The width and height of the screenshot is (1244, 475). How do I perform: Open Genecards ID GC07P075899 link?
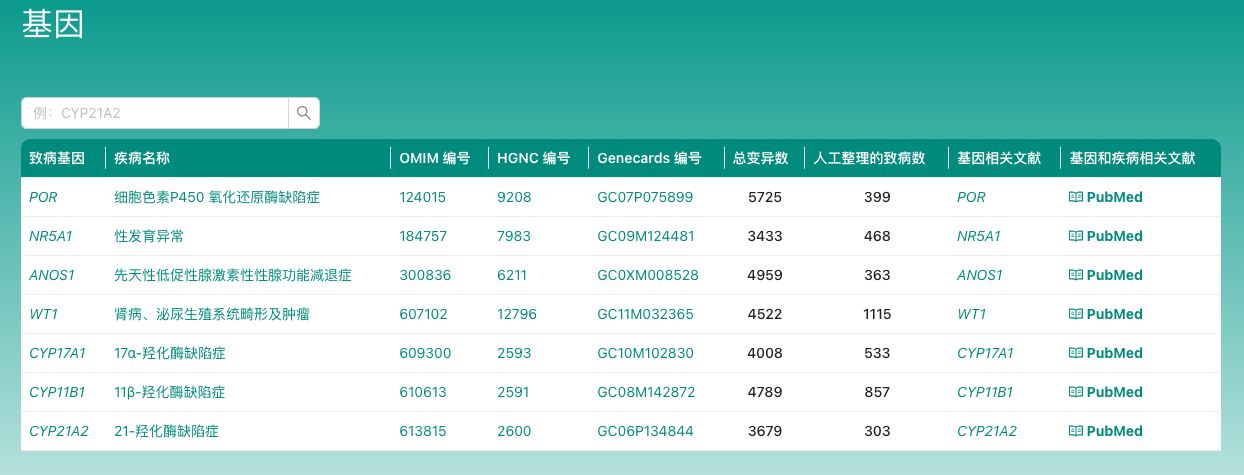pos(645,197)
